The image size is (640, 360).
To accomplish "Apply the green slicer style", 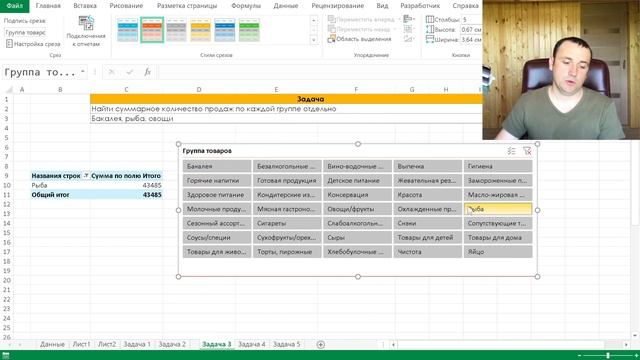I will (249, 30).
